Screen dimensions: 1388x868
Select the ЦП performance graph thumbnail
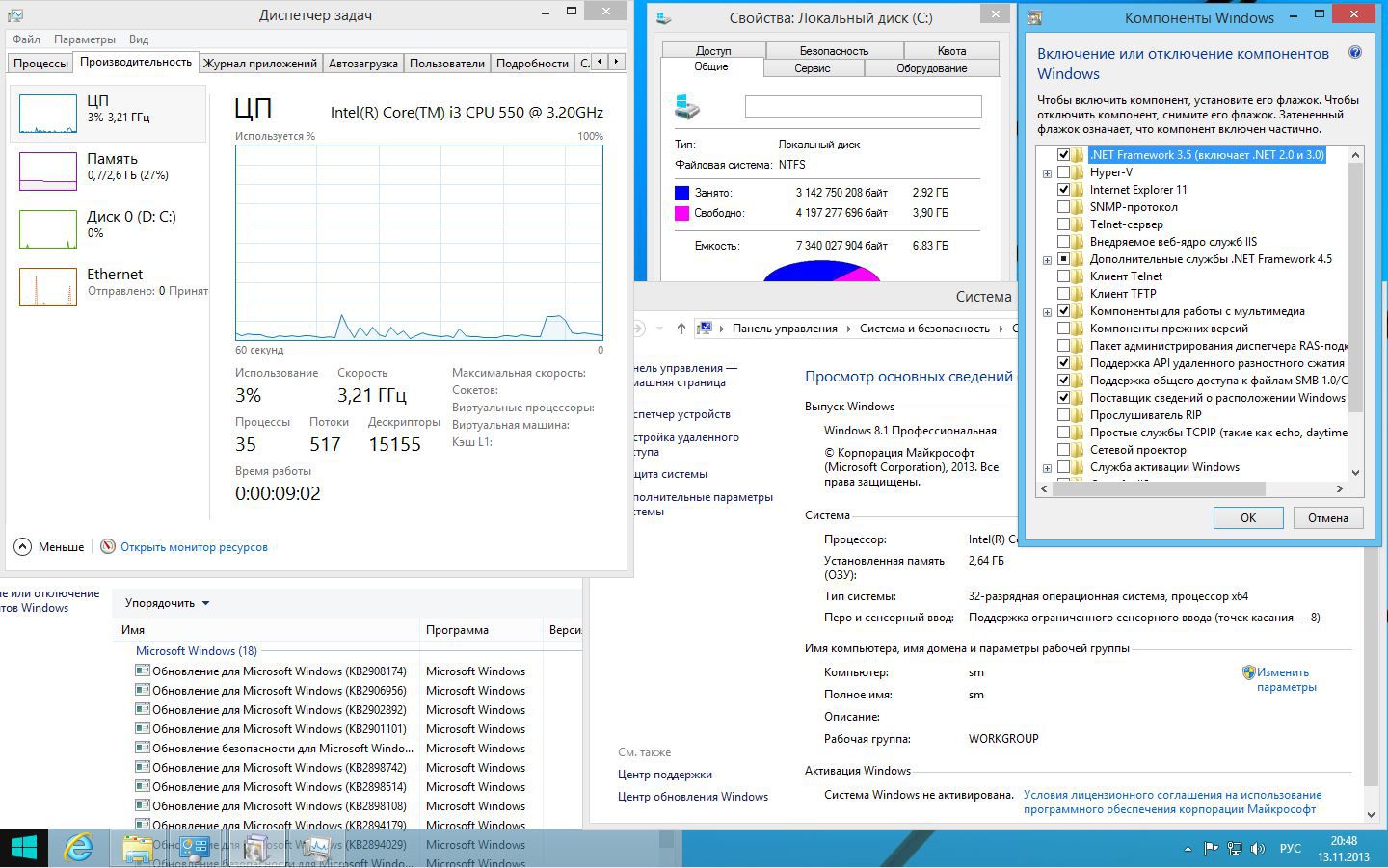pos(48,114)
